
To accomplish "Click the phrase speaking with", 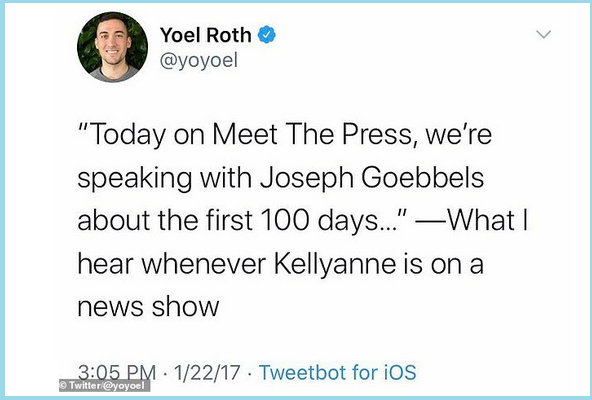I will [164, 178].
